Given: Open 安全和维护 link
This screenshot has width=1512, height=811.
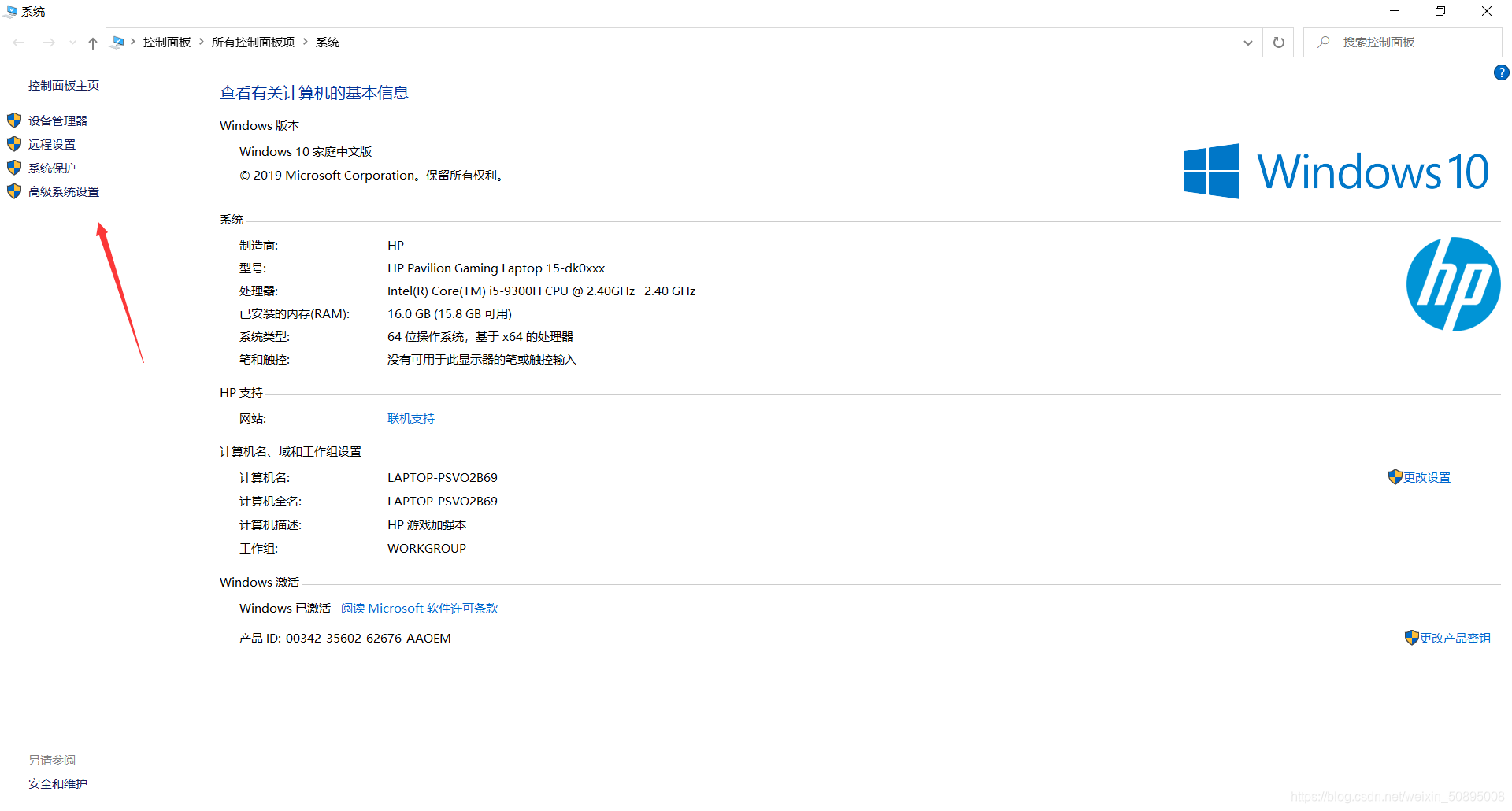Looking at the screenshot, I should click(57, 783).
